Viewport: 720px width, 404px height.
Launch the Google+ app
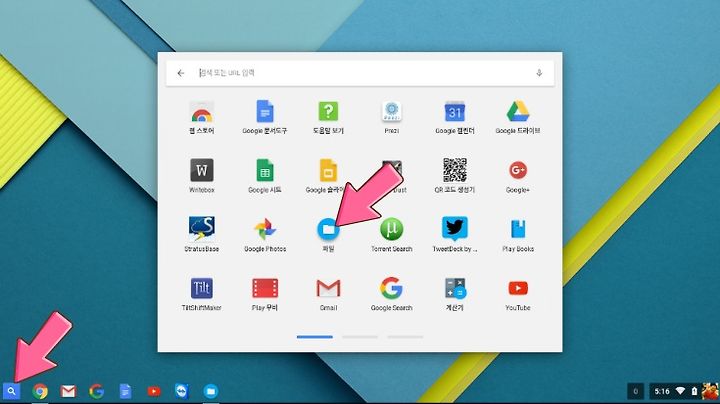[518, 170]
